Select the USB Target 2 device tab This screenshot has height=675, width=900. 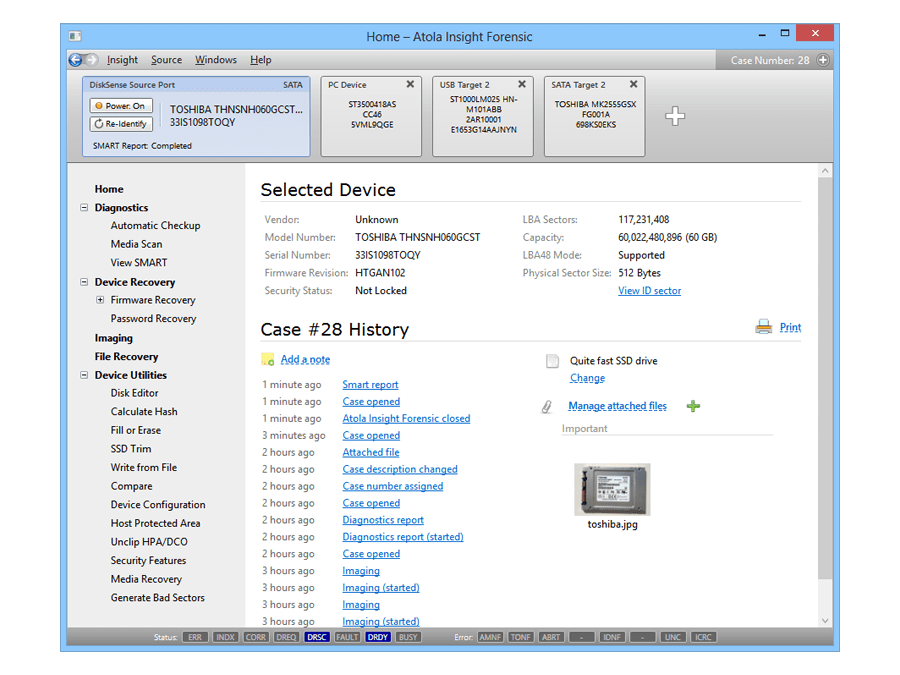pos(483,116)
